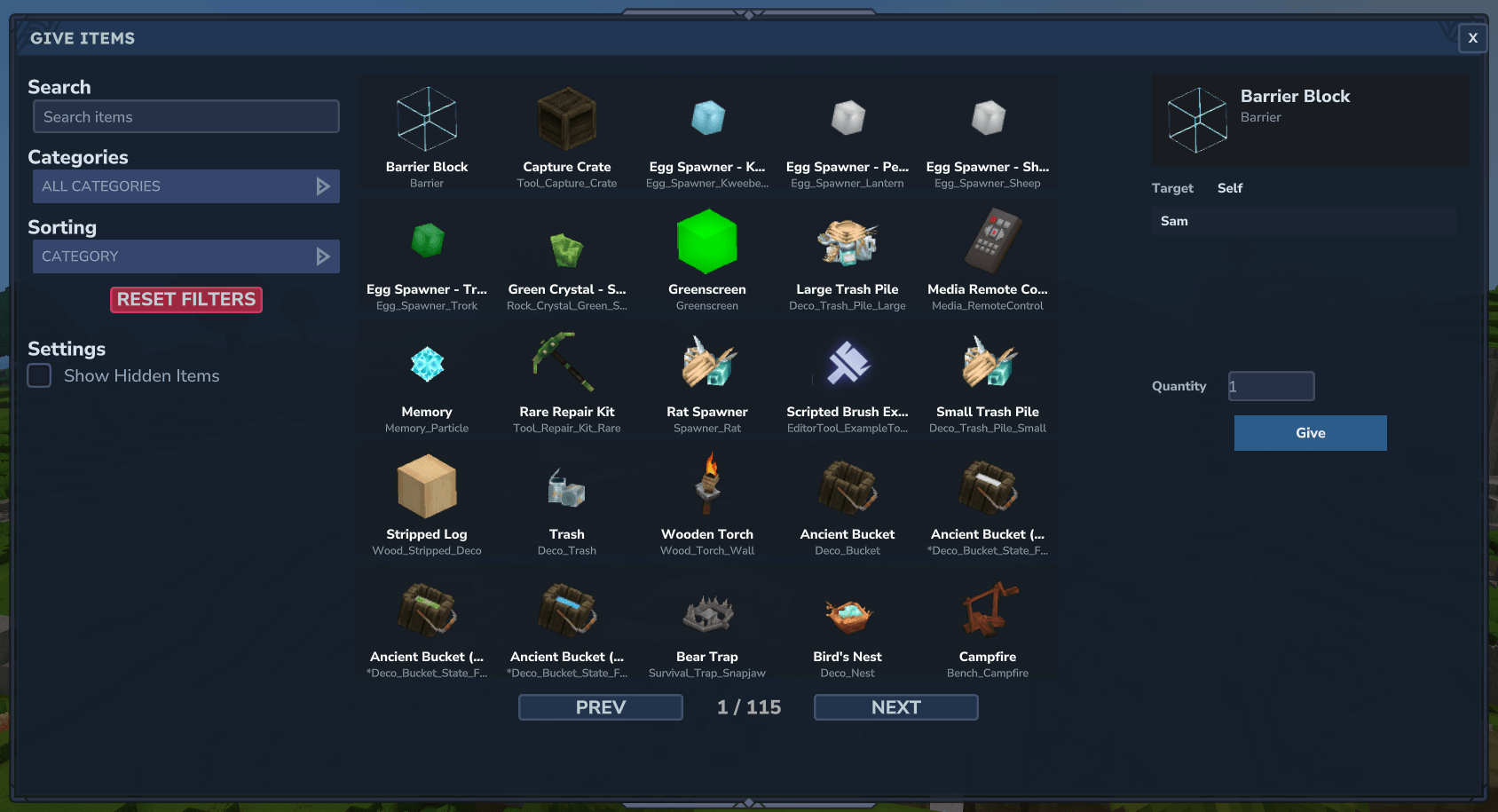
Task: Choose the Large Trash Pile item
Action: point(847,241)
